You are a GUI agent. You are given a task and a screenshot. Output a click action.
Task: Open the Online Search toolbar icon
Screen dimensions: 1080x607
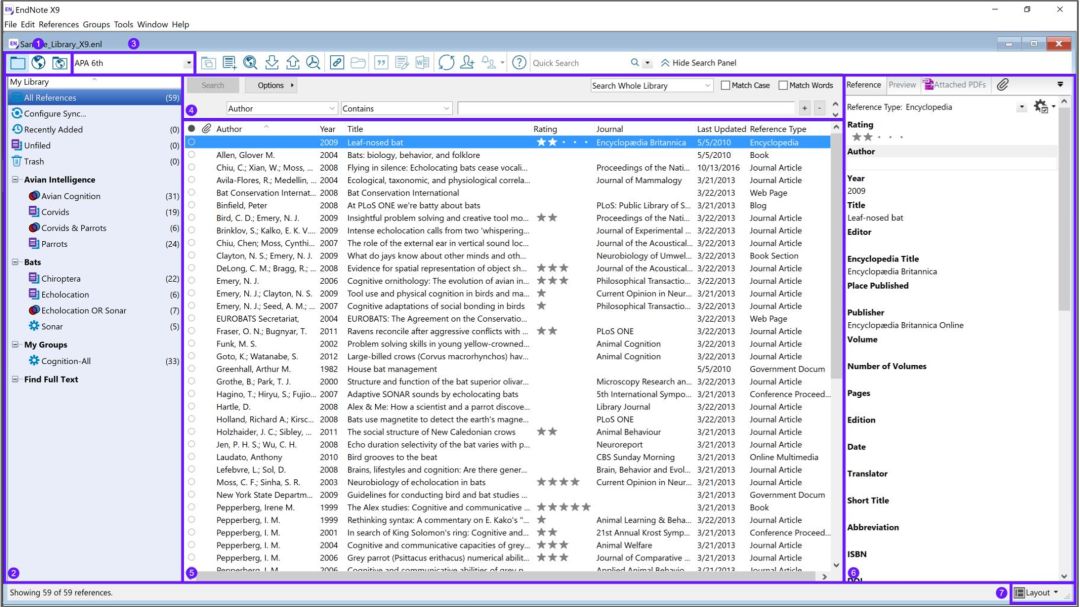click(251, 63)
